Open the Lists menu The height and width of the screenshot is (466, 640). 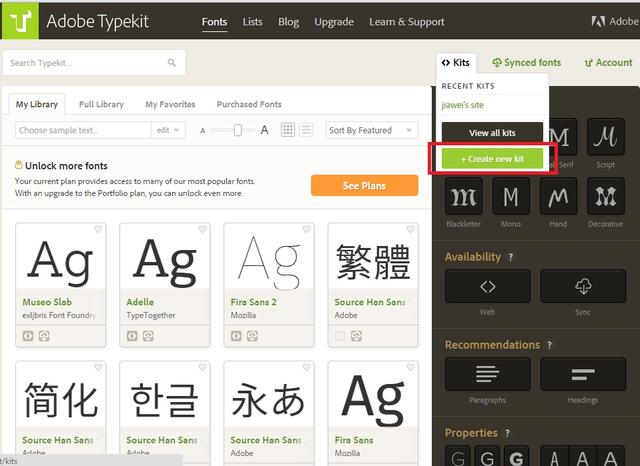coord(252,22)
